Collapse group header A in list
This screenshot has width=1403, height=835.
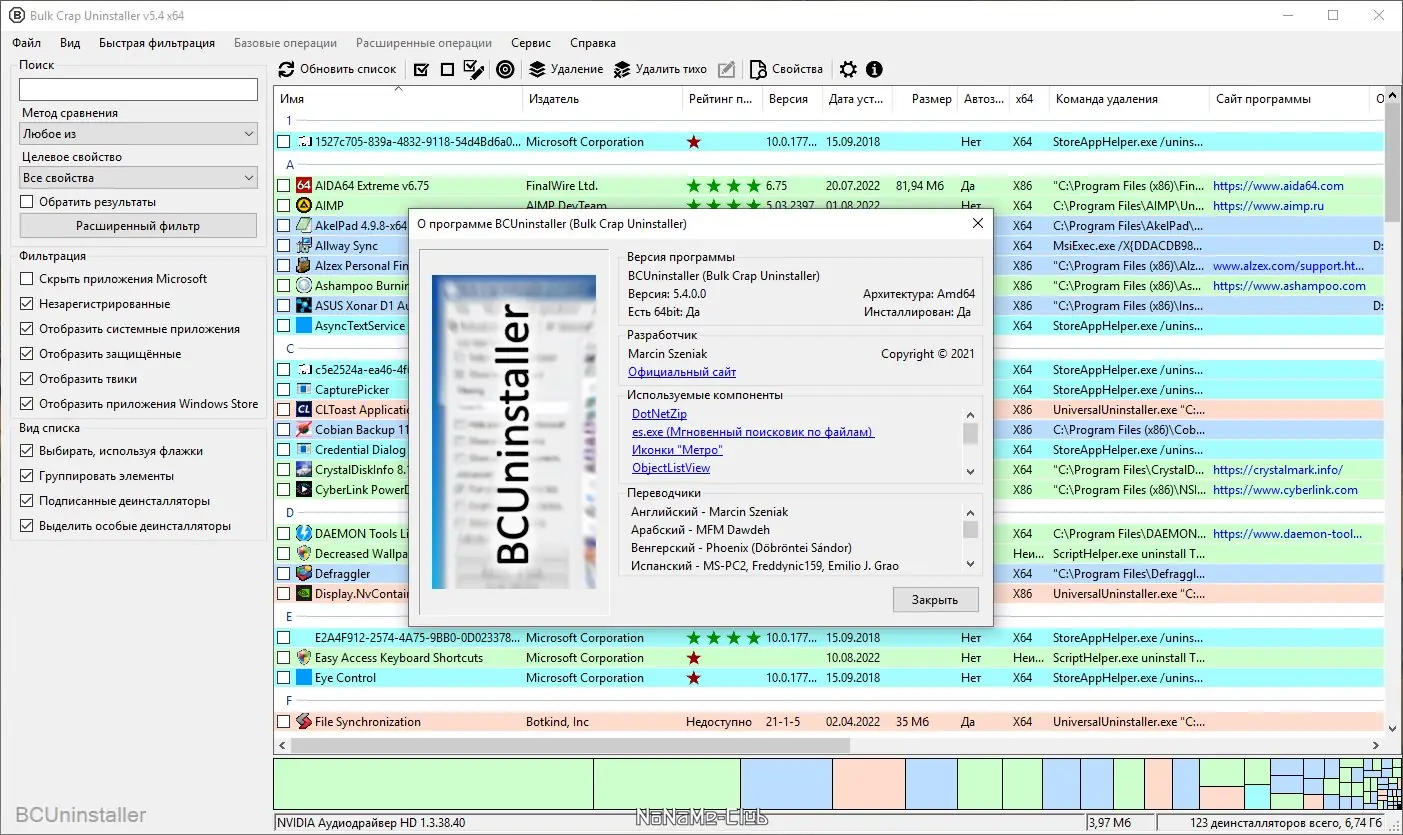pos(290,164)
